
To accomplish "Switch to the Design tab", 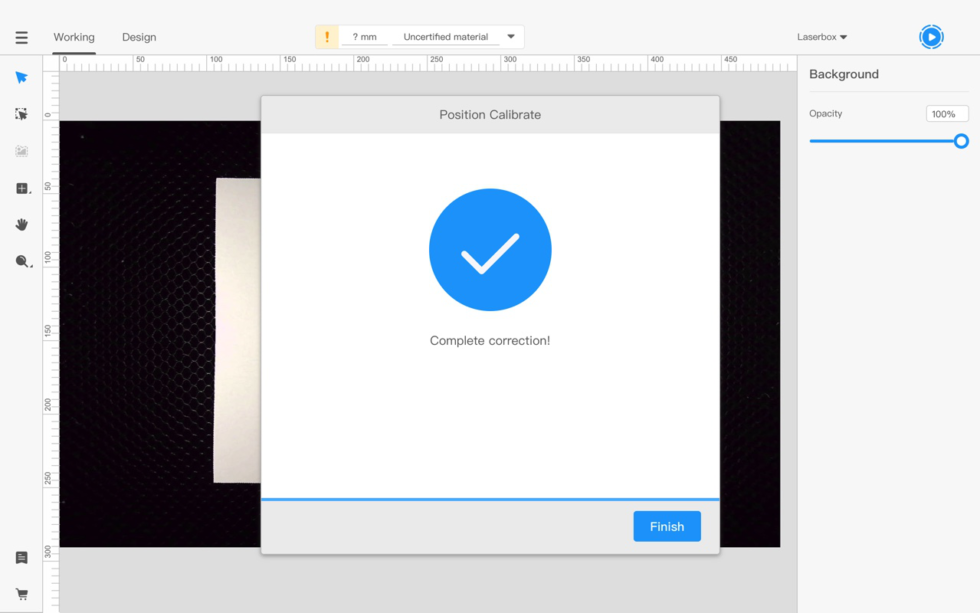I will click(139, 37).
